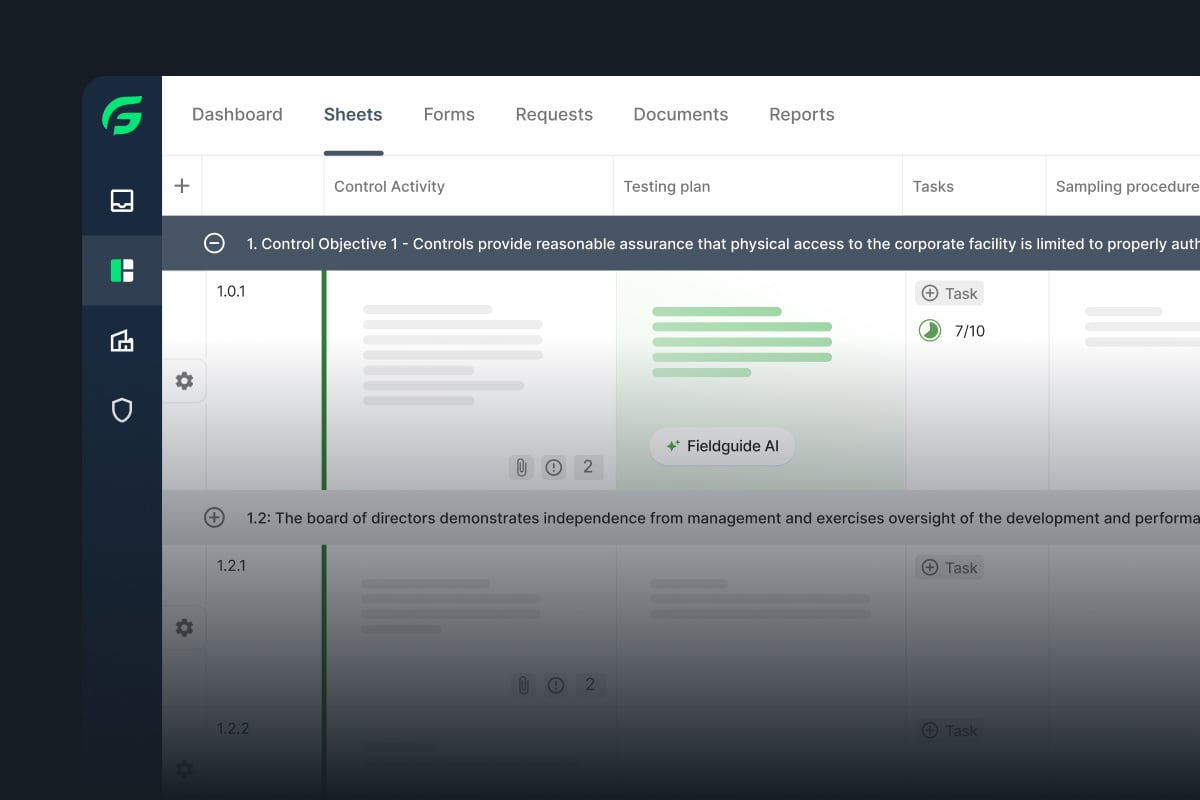Image resolution: width=1200 pixels, height=800 pixels.
Task: Click the count badge 2 in row 1.2.1
Action: [x=590, y=685]
